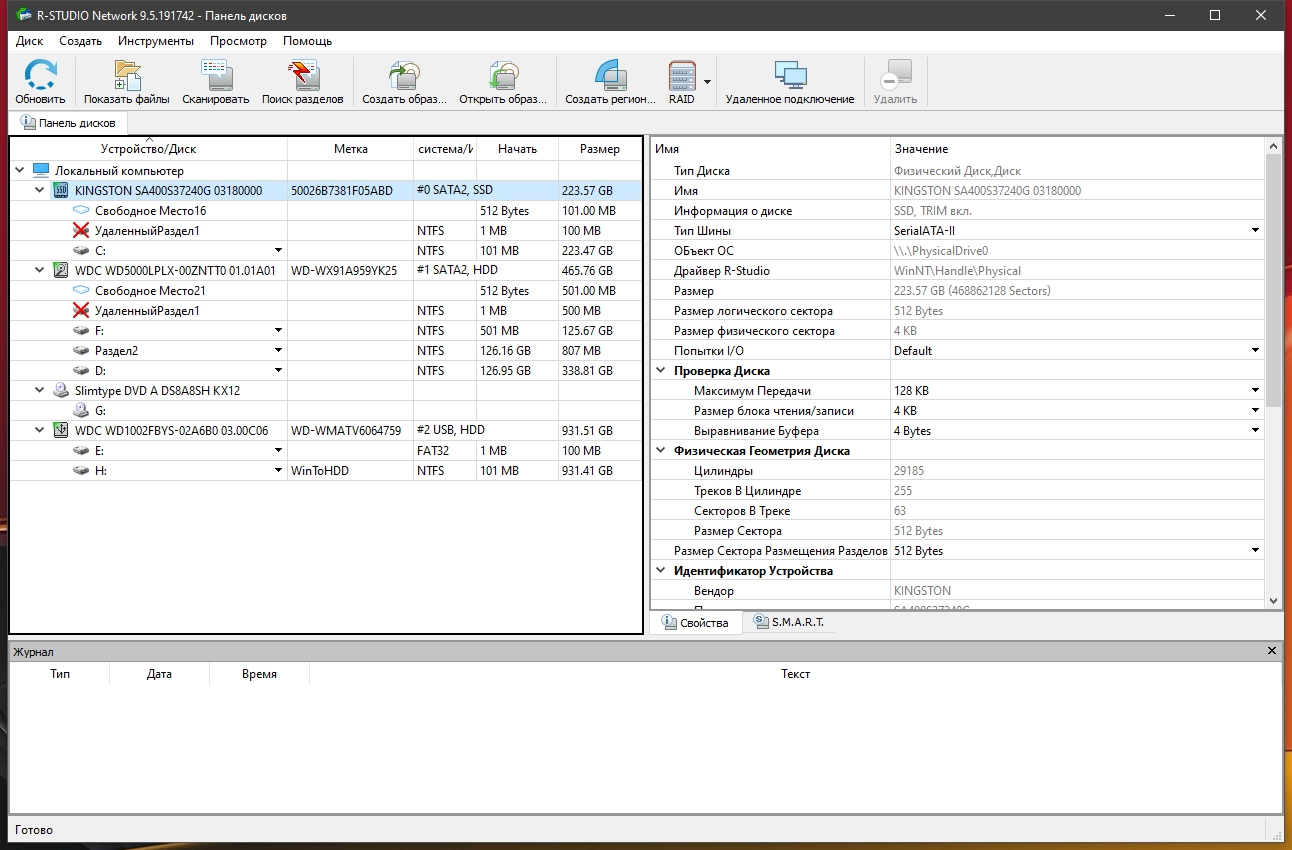Click the Открыть образ icon
The height and width of the screenshot is (850, 1292).
point(503,77)
